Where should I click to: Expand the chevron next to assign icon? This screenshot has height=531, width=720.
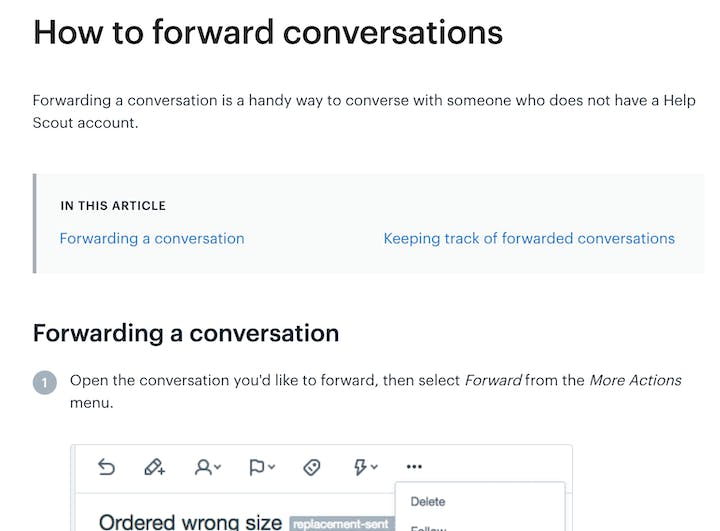pos(218,467)
